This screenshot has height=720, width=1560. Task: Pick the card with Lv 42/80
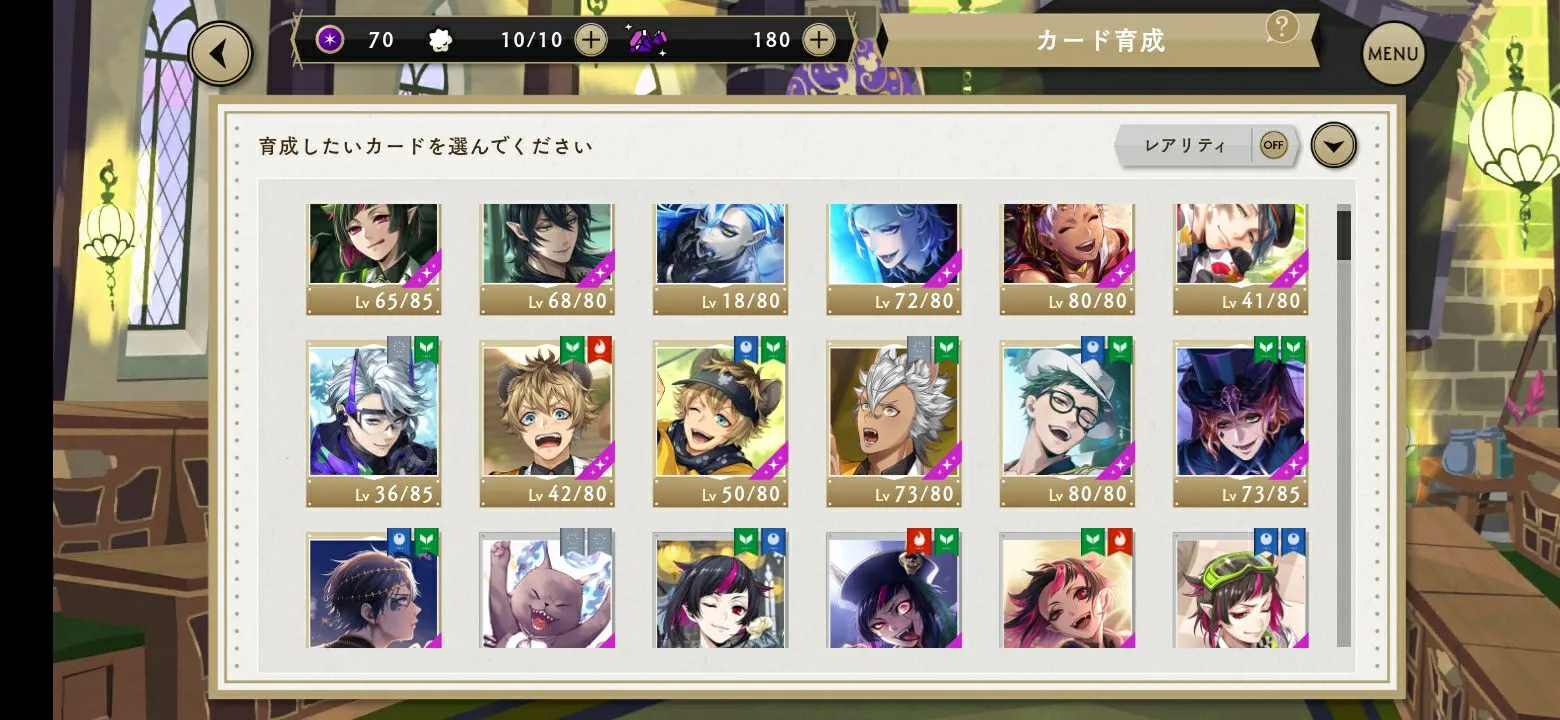(547, 423)
